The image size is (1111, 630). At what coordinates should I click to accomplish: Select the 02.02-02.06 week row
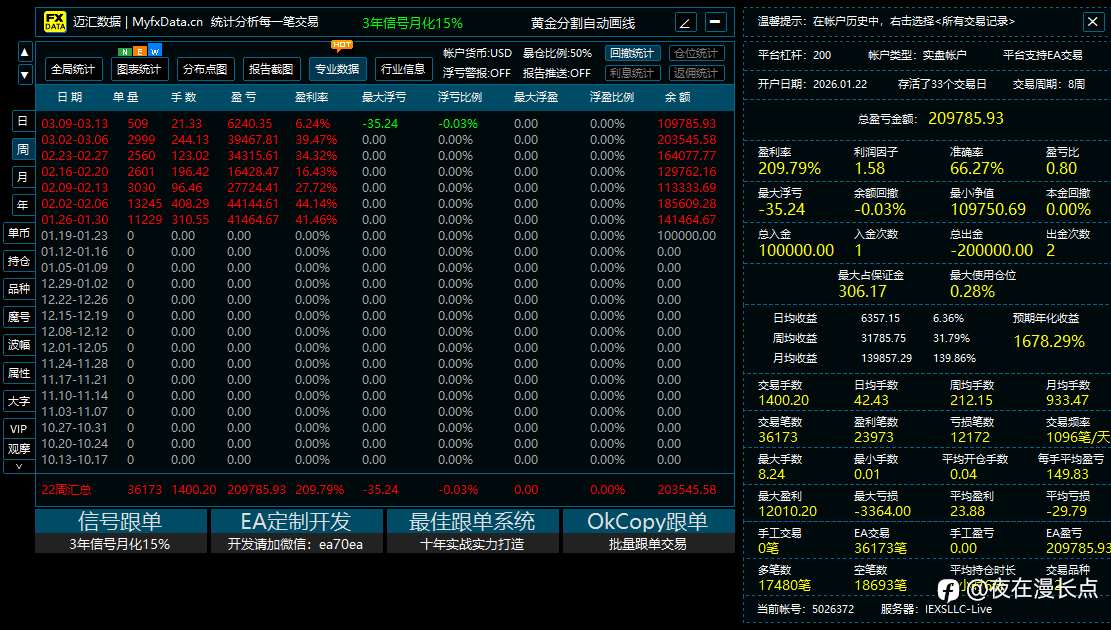coord(385,203)
